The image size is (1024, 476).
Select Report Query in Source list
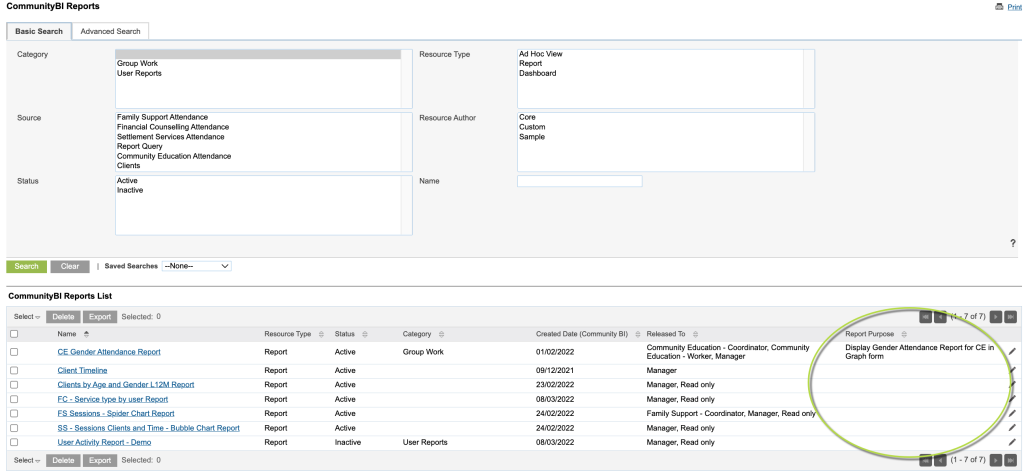(x=258, y=146)
